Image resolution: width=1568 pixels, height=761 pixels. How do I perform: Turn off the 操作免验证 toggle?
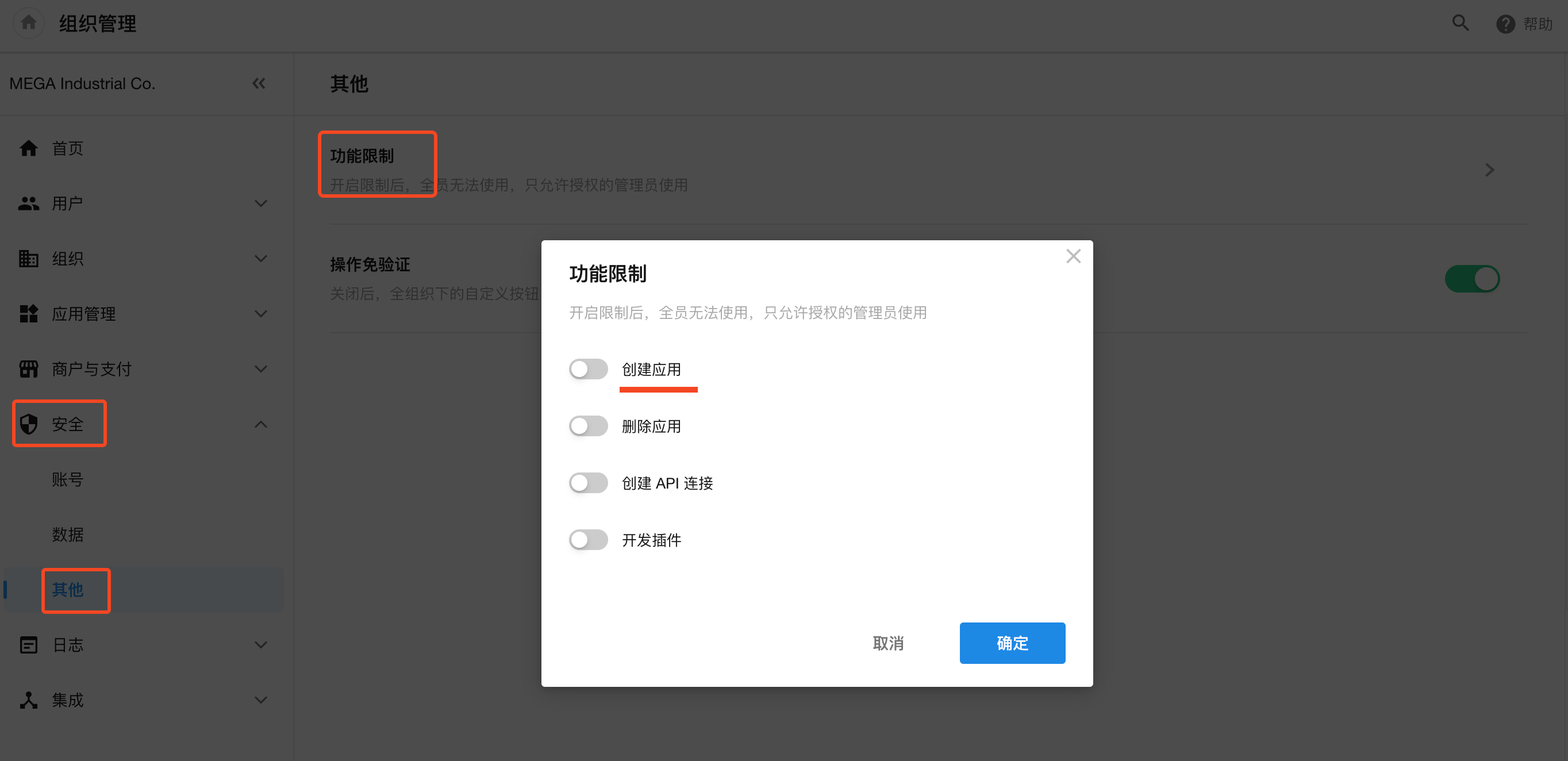[1472, 279]
